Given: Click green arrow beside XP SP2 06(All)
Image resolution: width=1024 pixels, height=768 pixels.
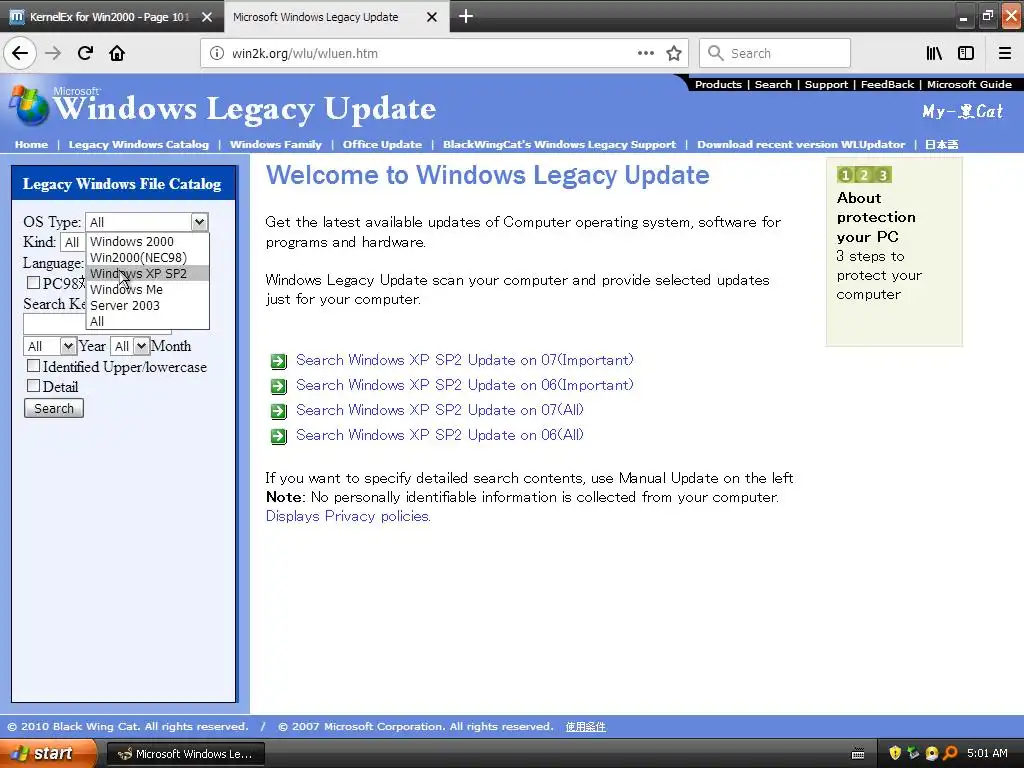Looking at the screenshot, I should 279,436.
